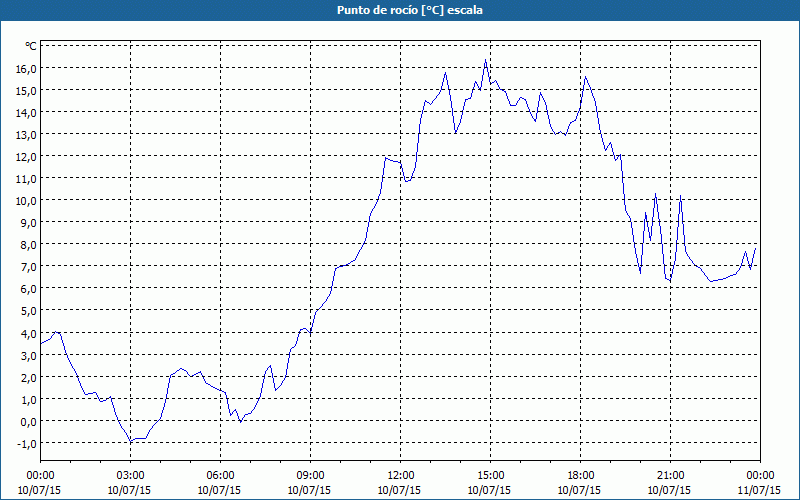Choose the -1,0 y-axis label
800x500 pixels.
click(27, 443)
